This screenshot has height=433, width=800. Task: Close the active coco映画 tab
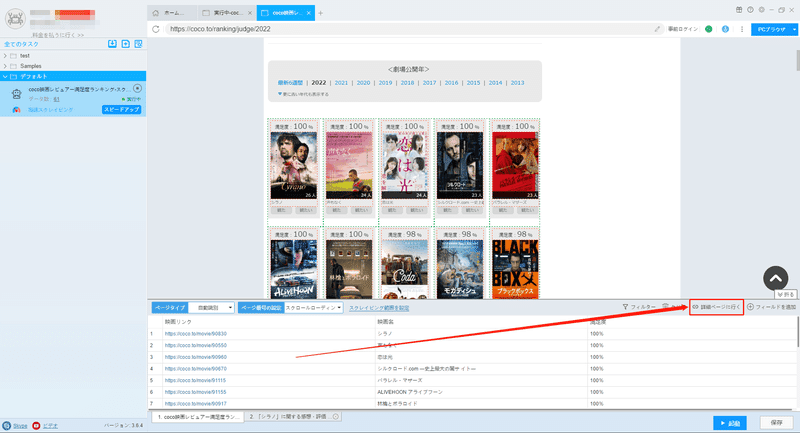(x=309, y=13)
